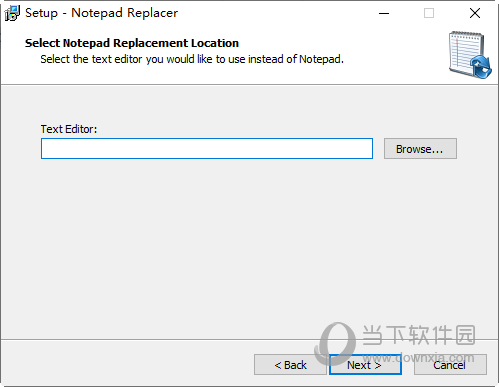This screenshot has width=499, height=387.
Task: Cancel the Notepad Replacer setup
Action: click(x=450, y=365)
